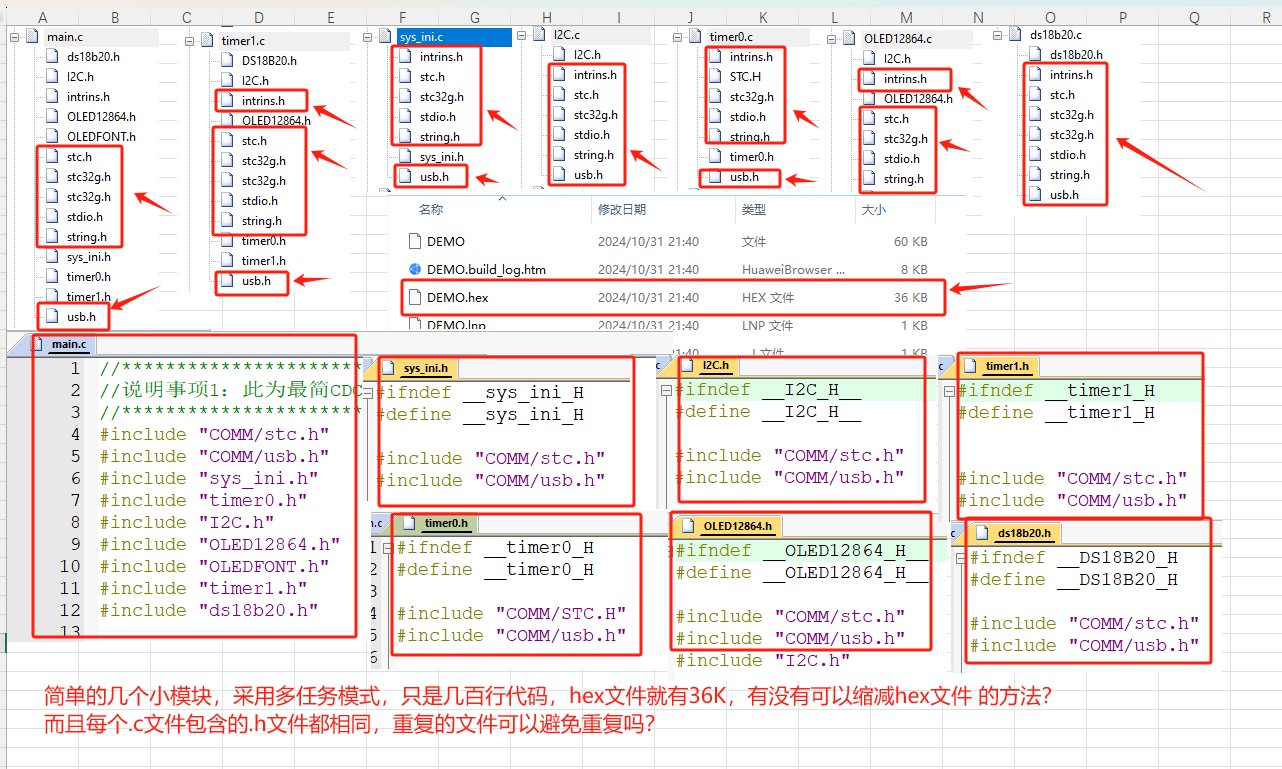The width and height of the screenshot is (1282, 769).
Task: Sort file list by 类型 column
Action: [x=753, y=210]
